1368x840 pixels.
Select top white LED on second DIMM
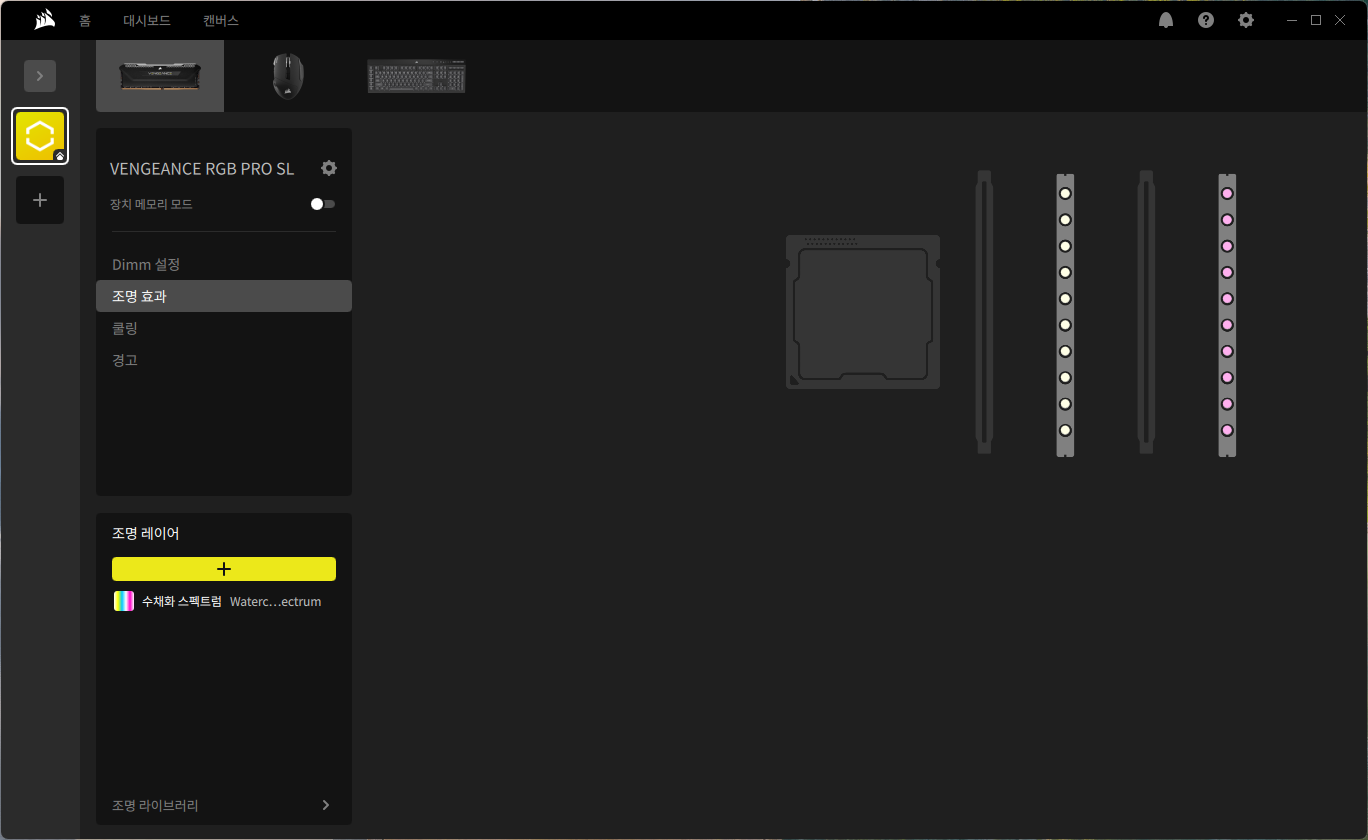coord(1065,194)
